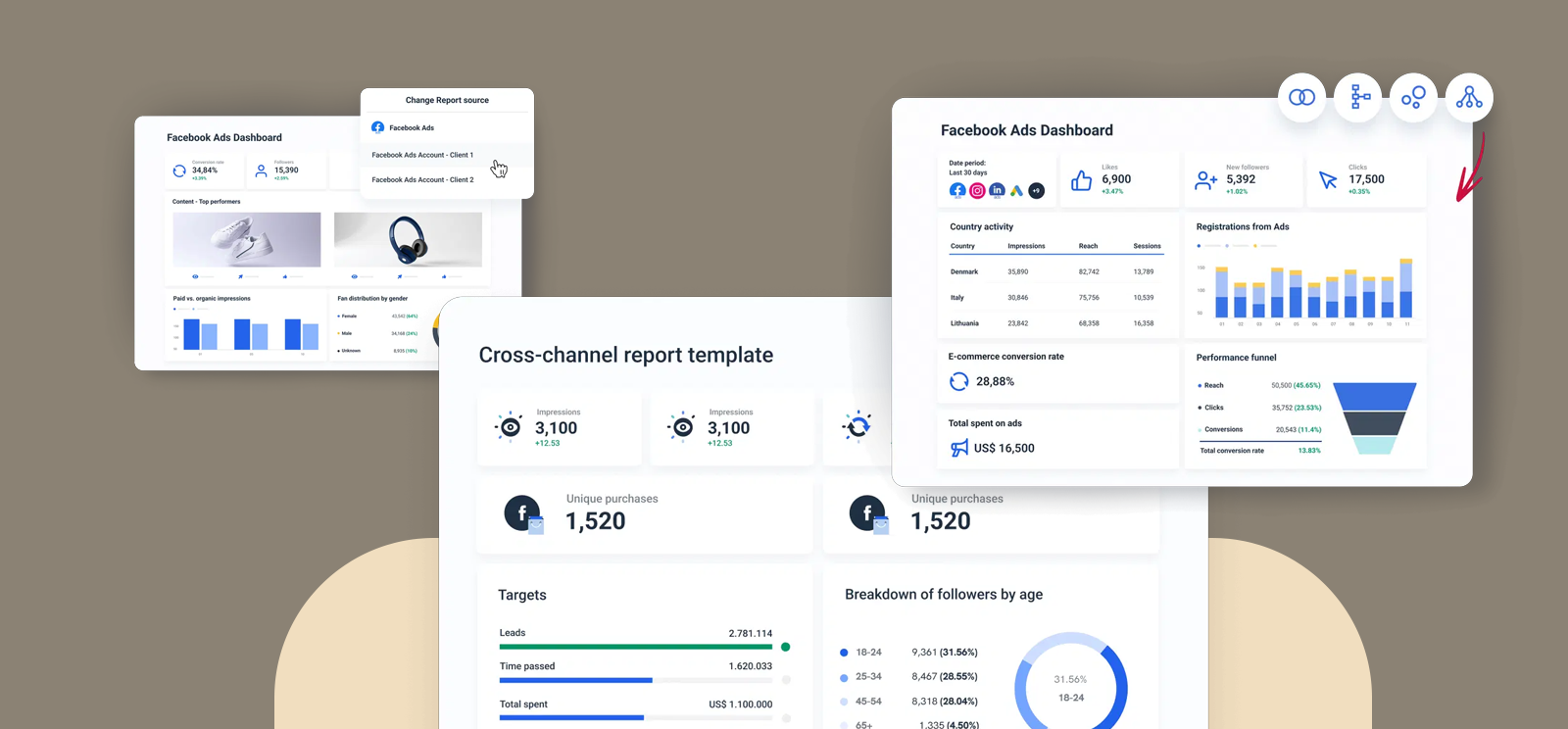
Task: Click the Denmark row in Country activity
Action: click(x=1052, y=271)
